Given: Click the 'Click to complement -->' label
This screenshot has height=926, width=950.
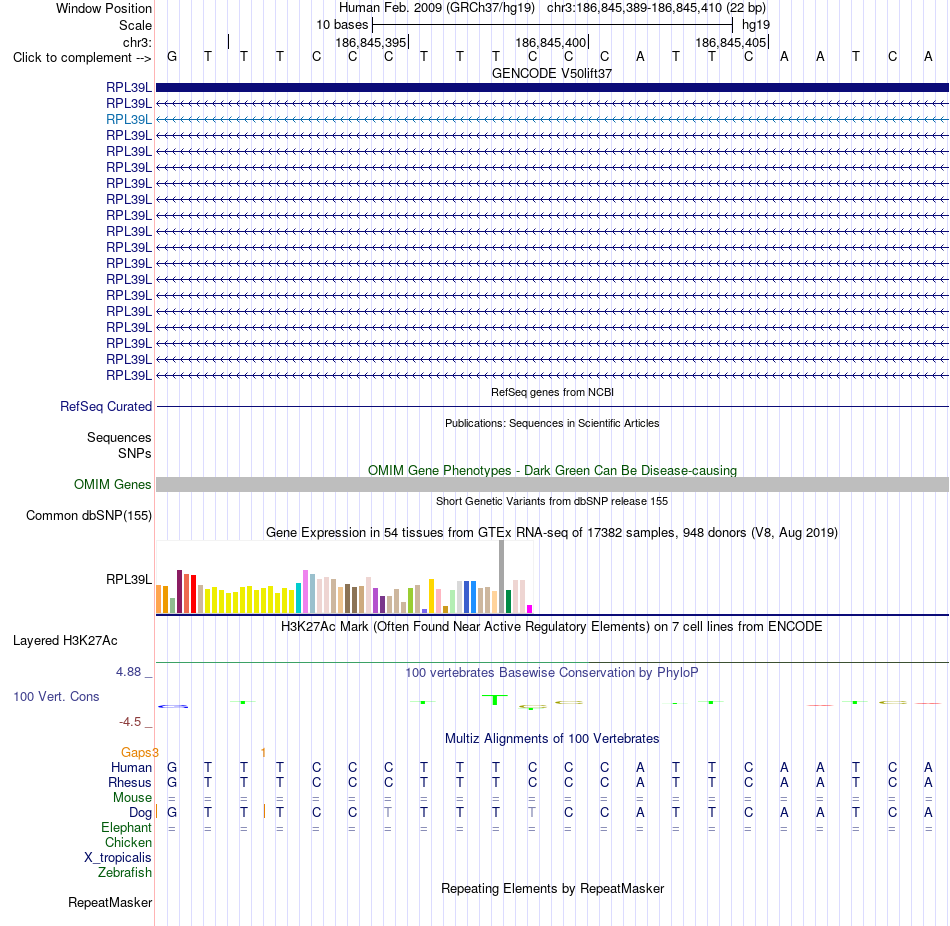Looking at the screenshot, I should coord(82,58).
